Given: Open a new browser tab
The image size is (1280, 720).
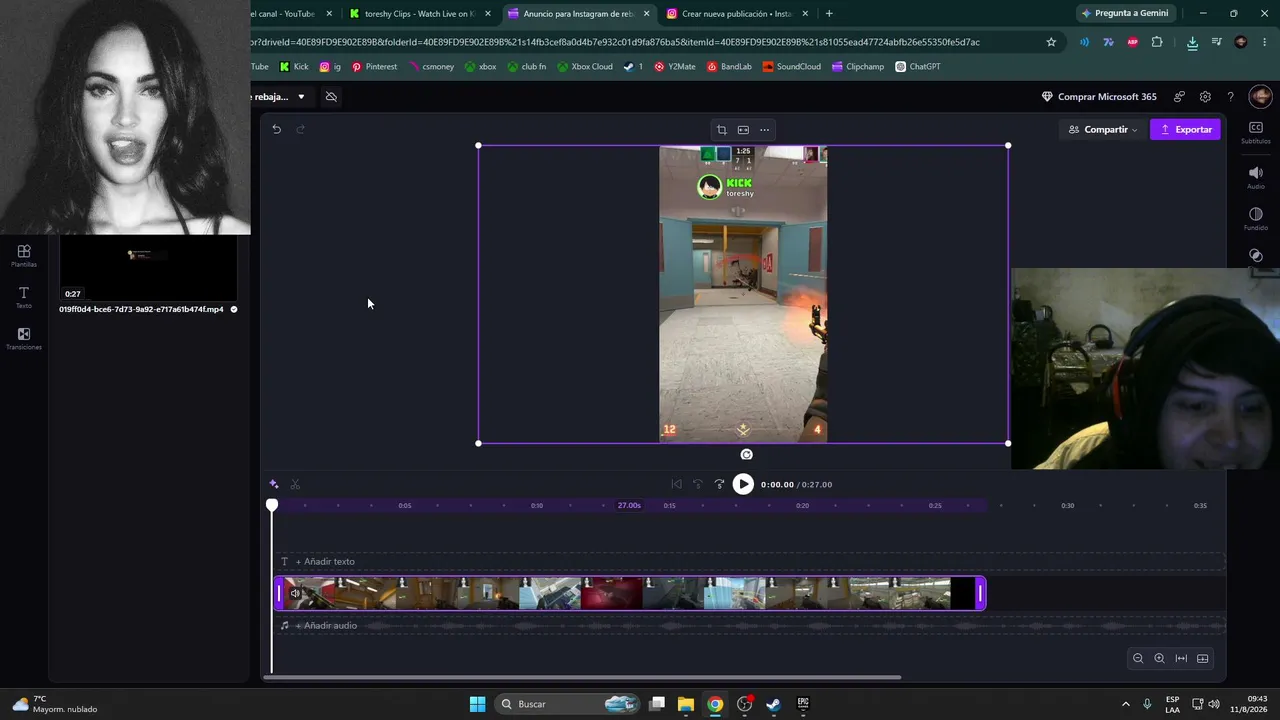Looking at the screenshot, I should [829, 14].
